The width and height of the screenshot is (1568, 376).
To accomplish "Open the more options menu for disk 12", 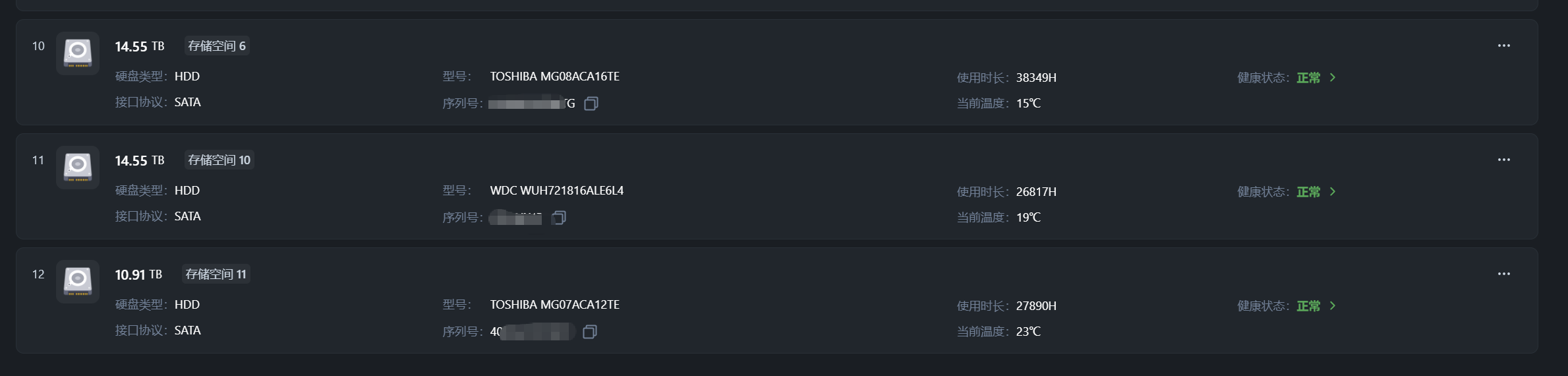I will click(x=1503, y=274).
